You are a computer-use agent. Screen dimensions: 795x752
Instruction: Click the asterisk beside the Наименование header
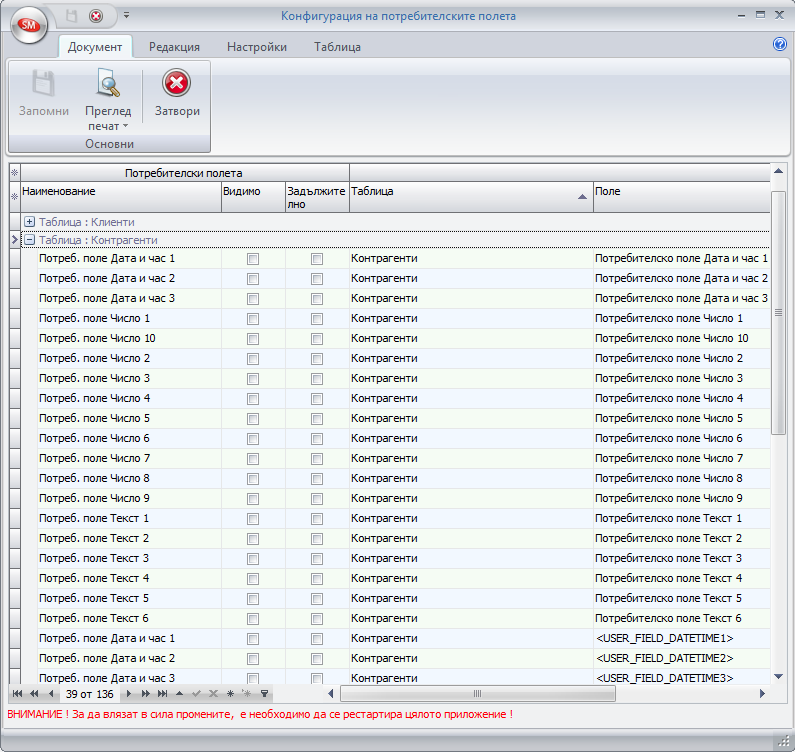[15, 196]
